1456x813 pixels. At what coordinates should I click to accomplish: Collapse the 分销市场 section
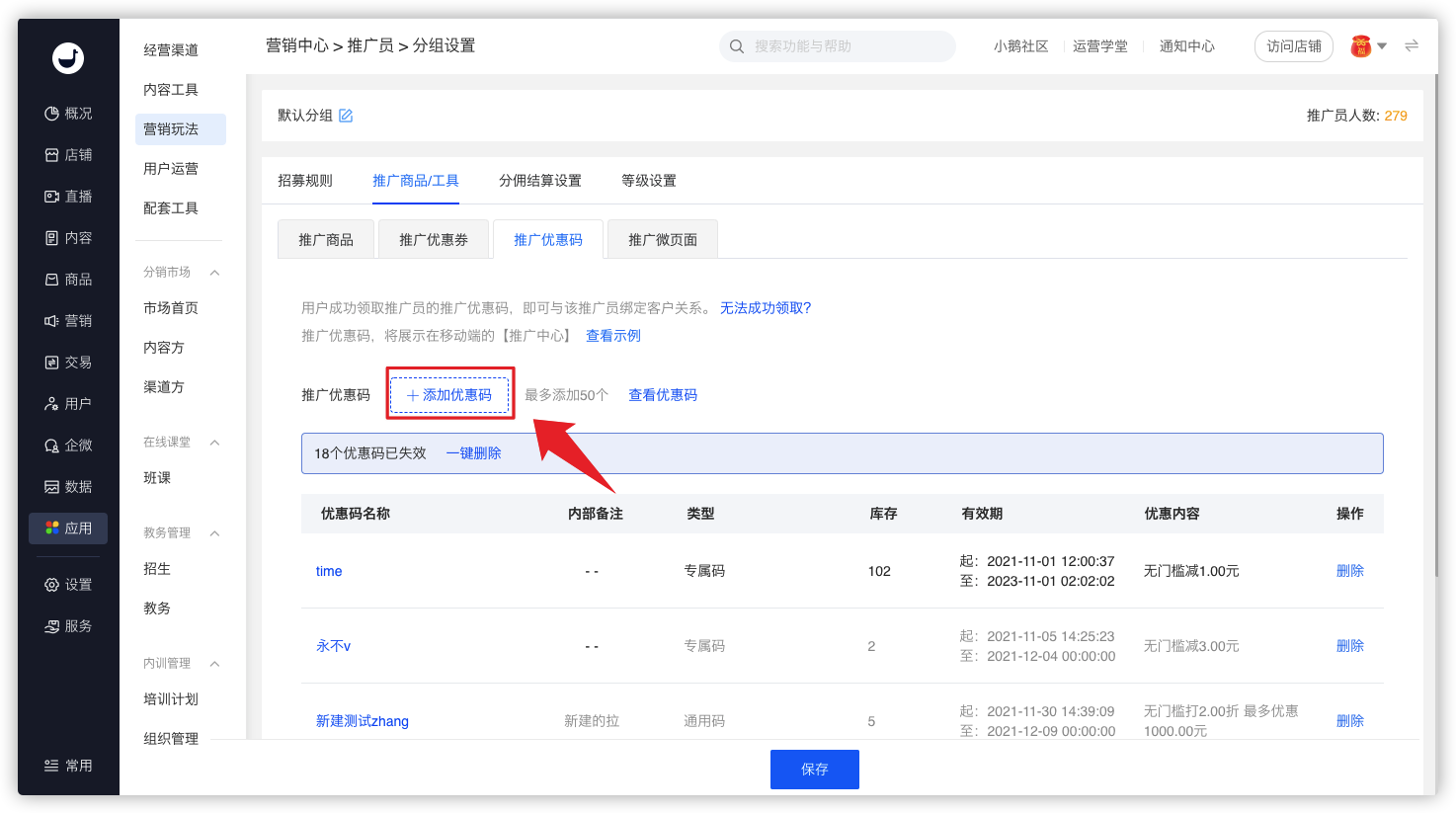[x=214, y=273]
